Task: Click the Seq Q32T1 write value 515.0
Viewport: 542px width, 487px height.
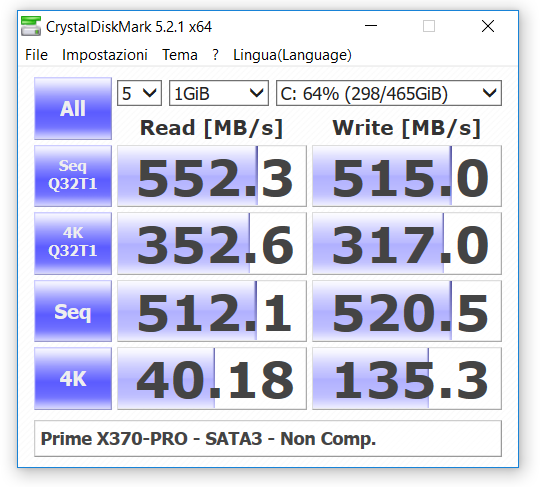Action: 407,176
